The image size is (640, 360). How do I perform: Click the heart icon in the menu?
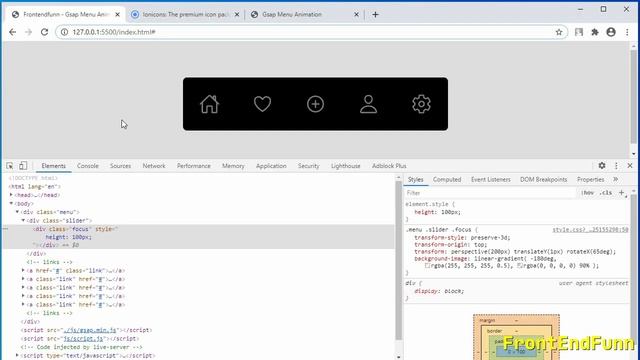262,104
